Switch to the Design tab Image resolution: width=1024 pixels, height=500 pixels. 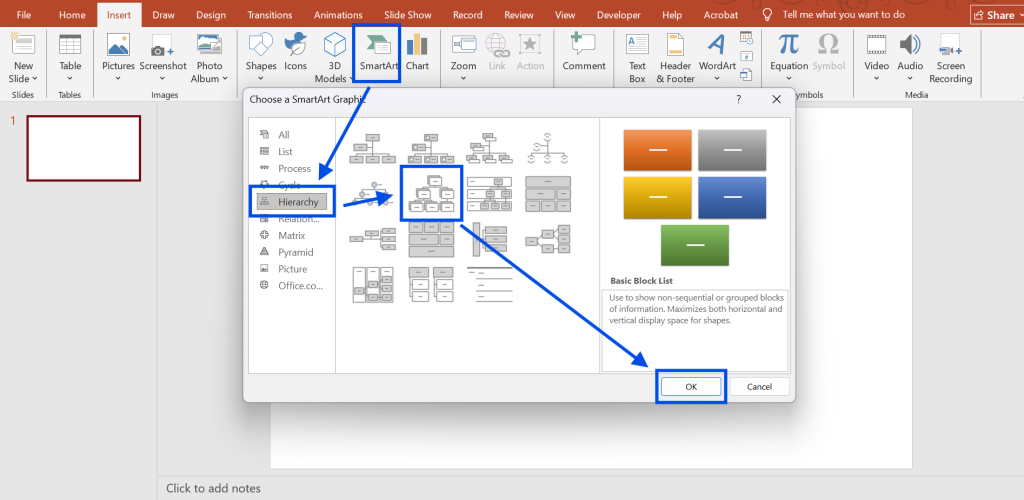coord(210,15)
